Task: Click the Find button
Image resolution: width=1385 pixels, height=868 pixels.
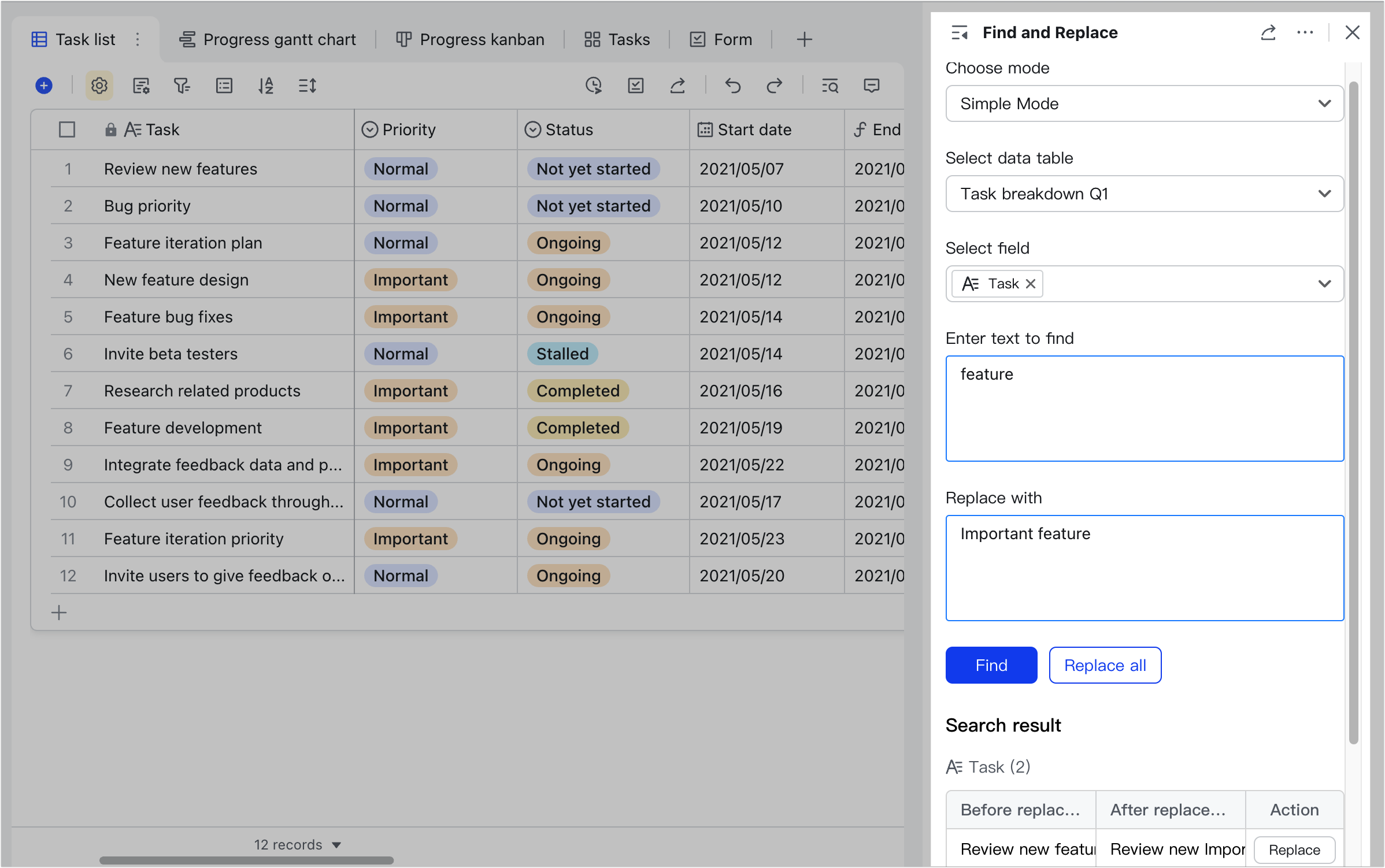Action: pyautogui.click(x=991, y=665)
